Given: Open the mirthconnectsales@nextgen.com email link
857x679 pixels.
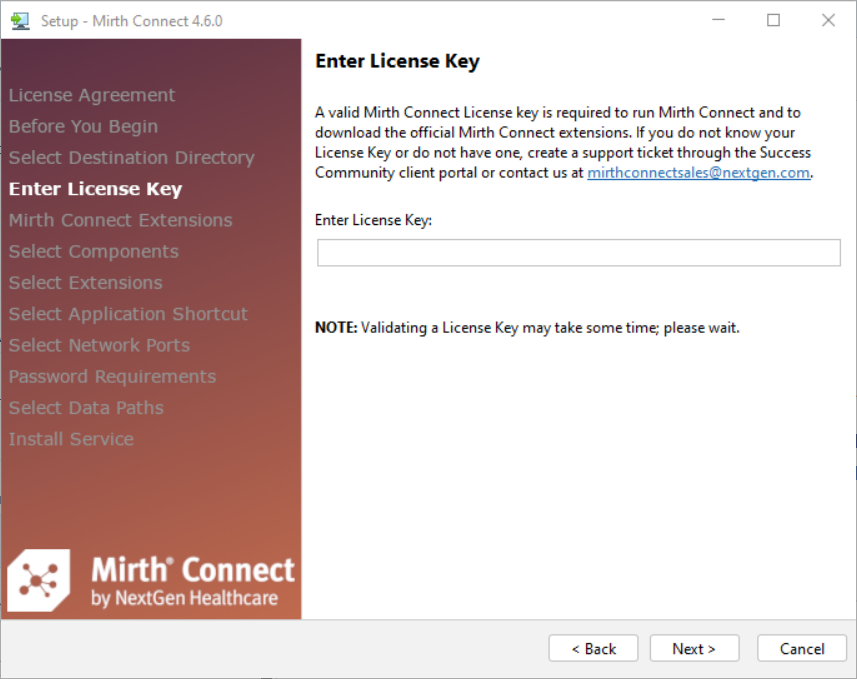Looking at the screenshot, I should 698,172.
